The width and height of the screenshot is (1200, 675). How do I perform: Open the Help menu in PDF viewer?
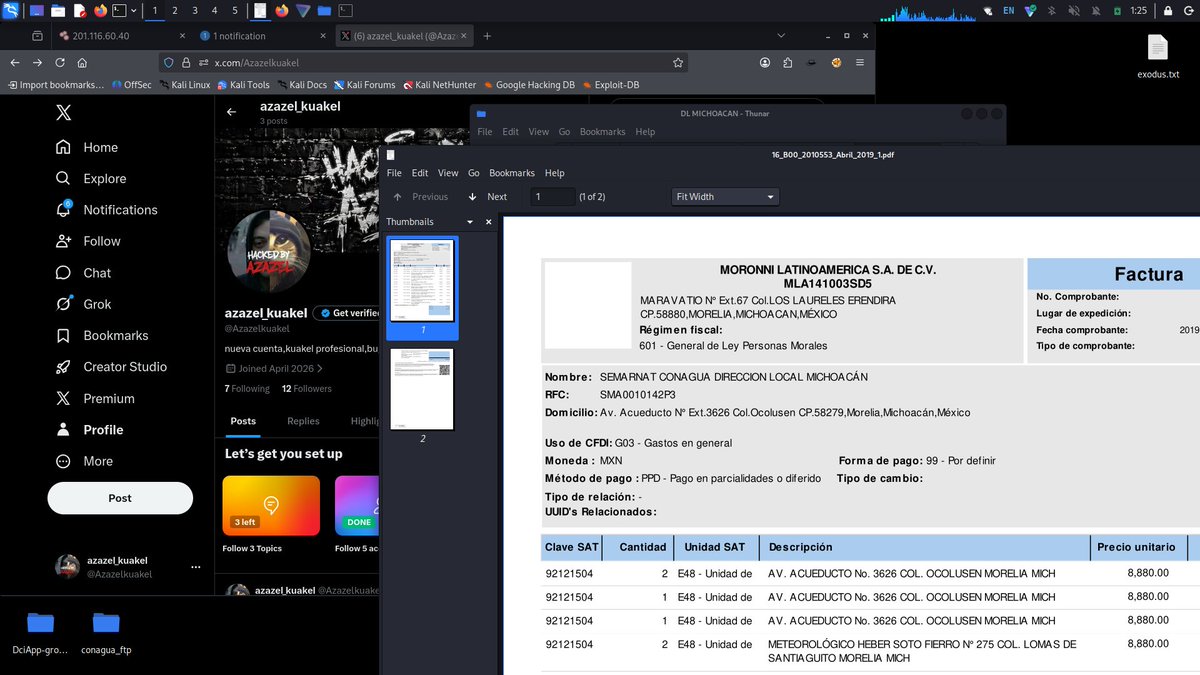[554, 173]
